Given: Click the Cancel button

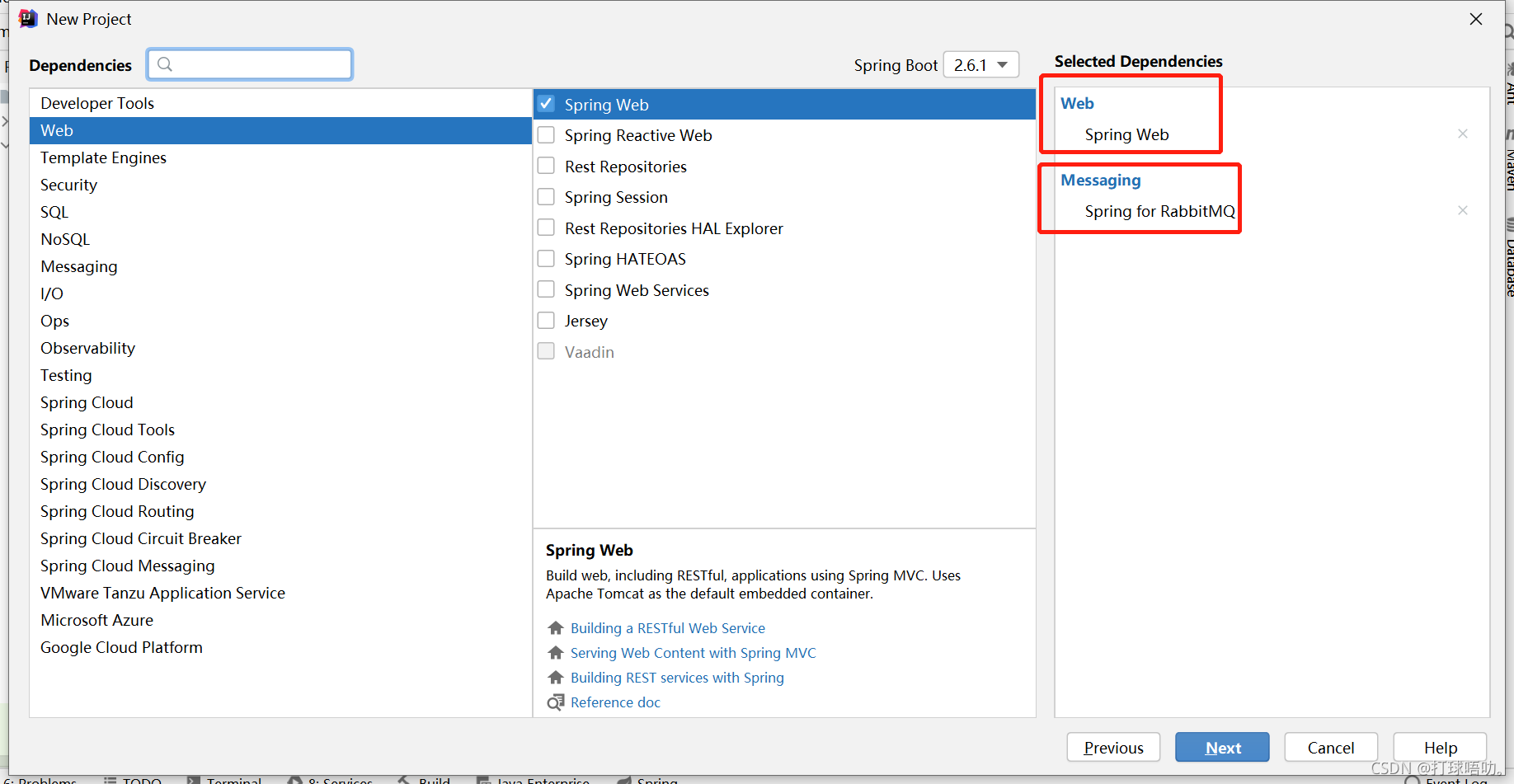Looking at the screenshot, I should [x=1331, y=748].
